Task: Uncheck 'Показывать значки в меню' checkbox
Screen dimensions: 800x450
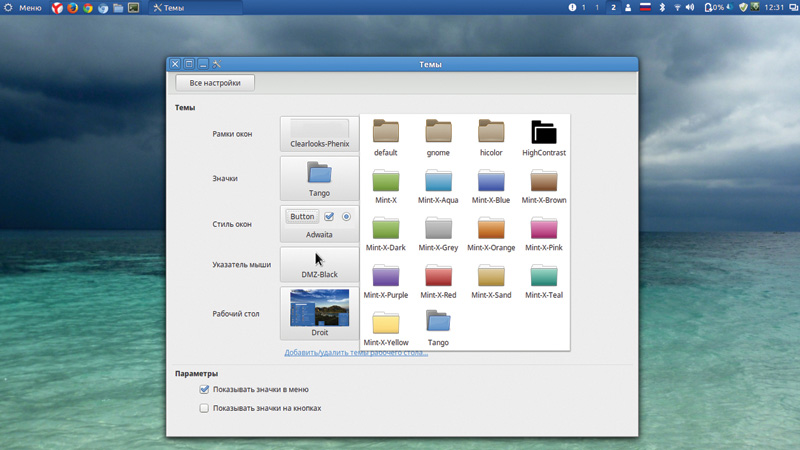Action: (x=204, y=389)
